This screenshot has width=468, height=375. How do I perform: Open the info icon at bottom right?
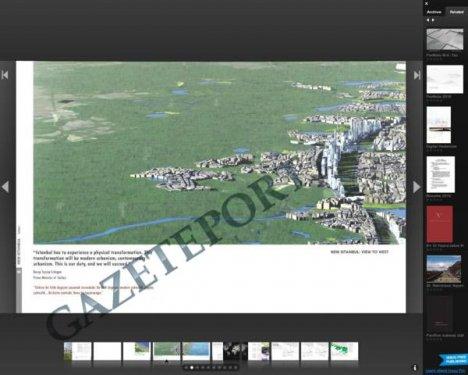point(415,368)
